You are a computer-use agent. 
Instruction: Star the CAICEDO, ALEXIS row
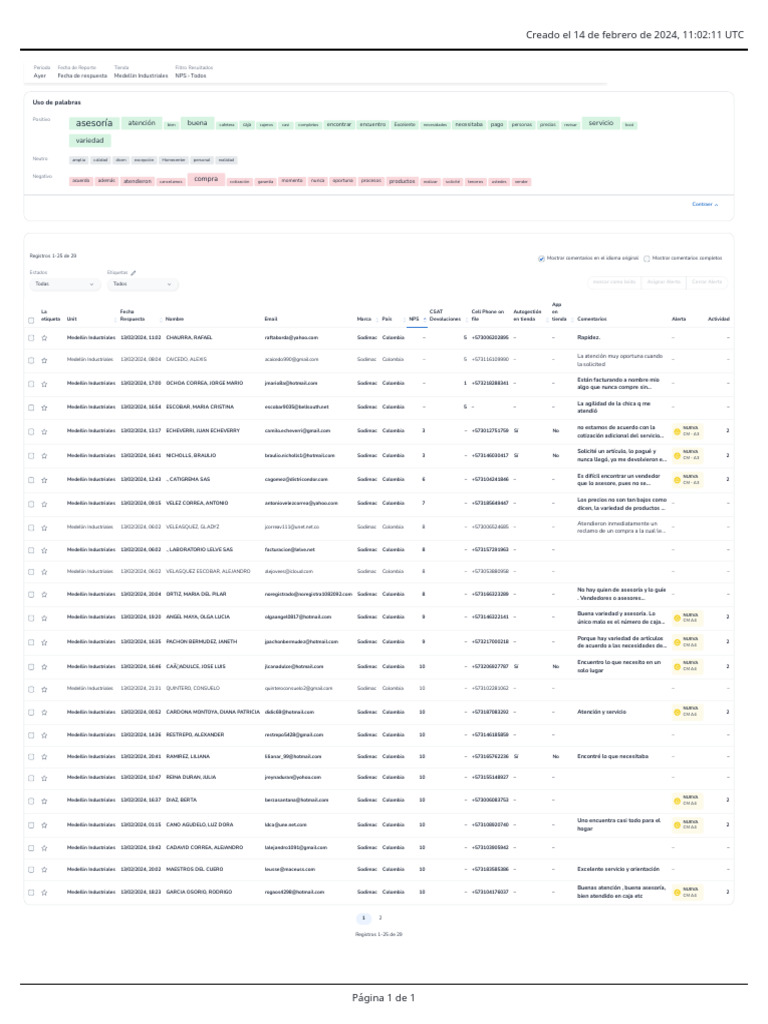(44, 360)
